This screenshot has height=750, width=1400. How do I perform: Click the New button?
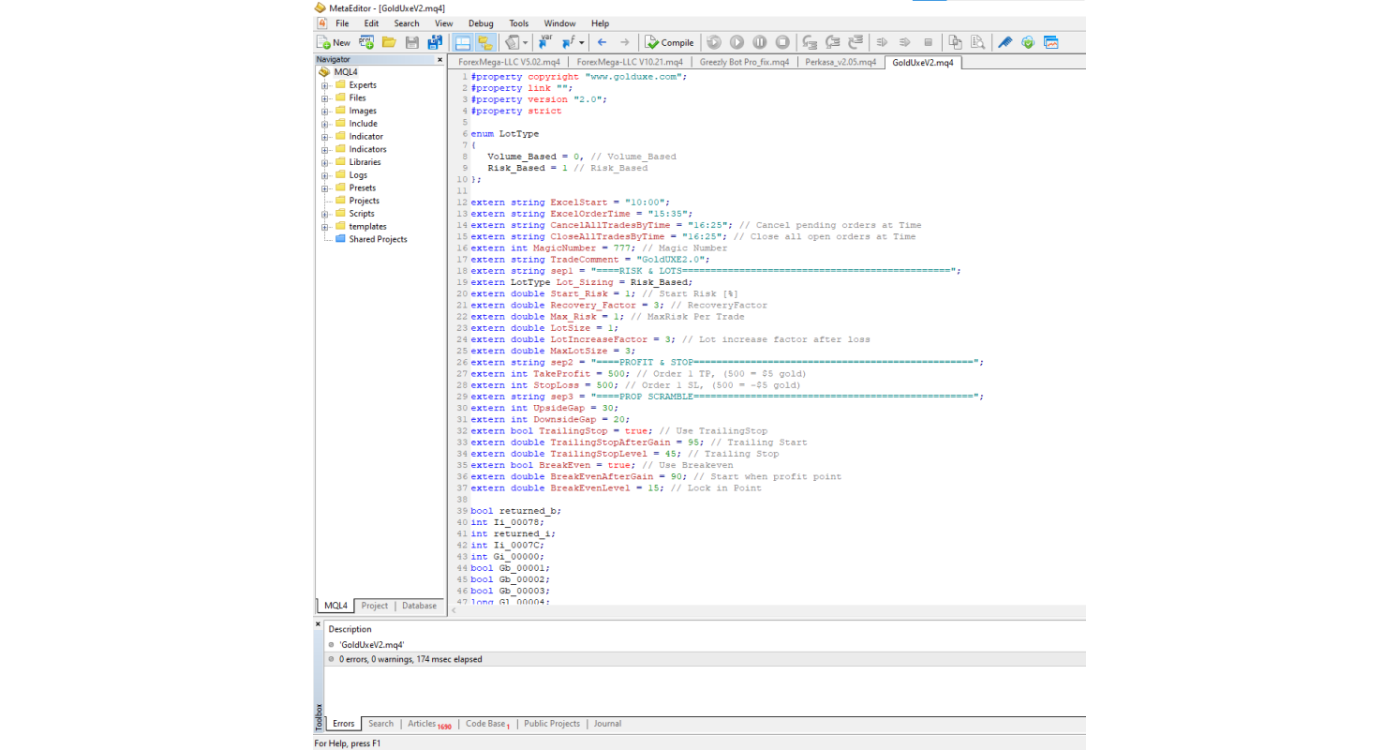click(331, 42)
